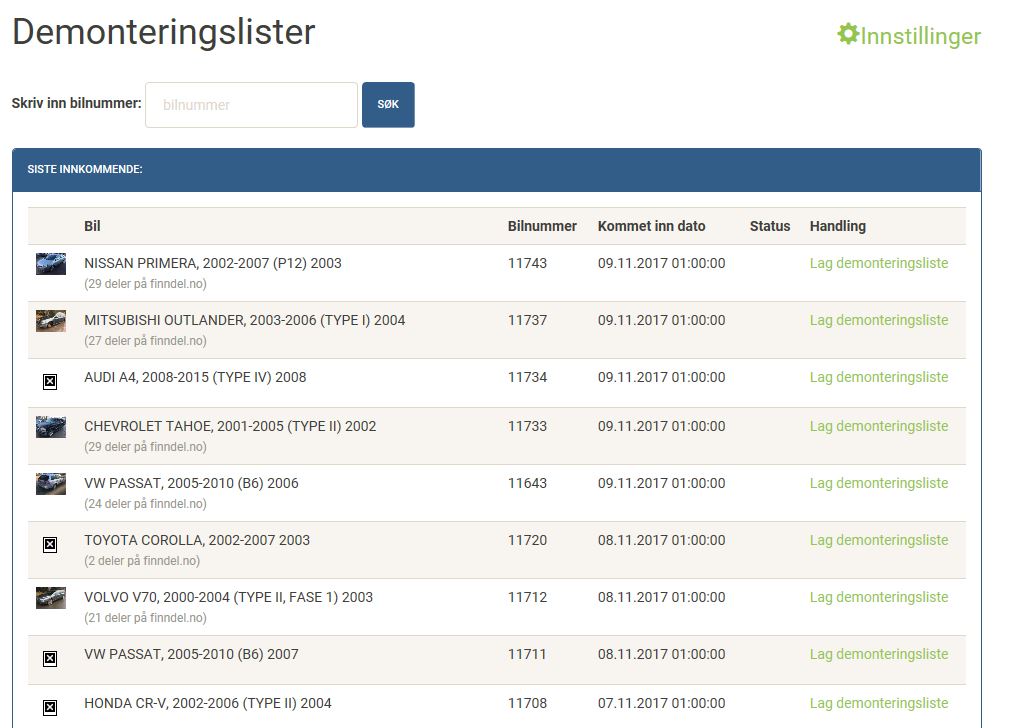Open Mitsubishi Outlander car thumbnail

[51, 321]
